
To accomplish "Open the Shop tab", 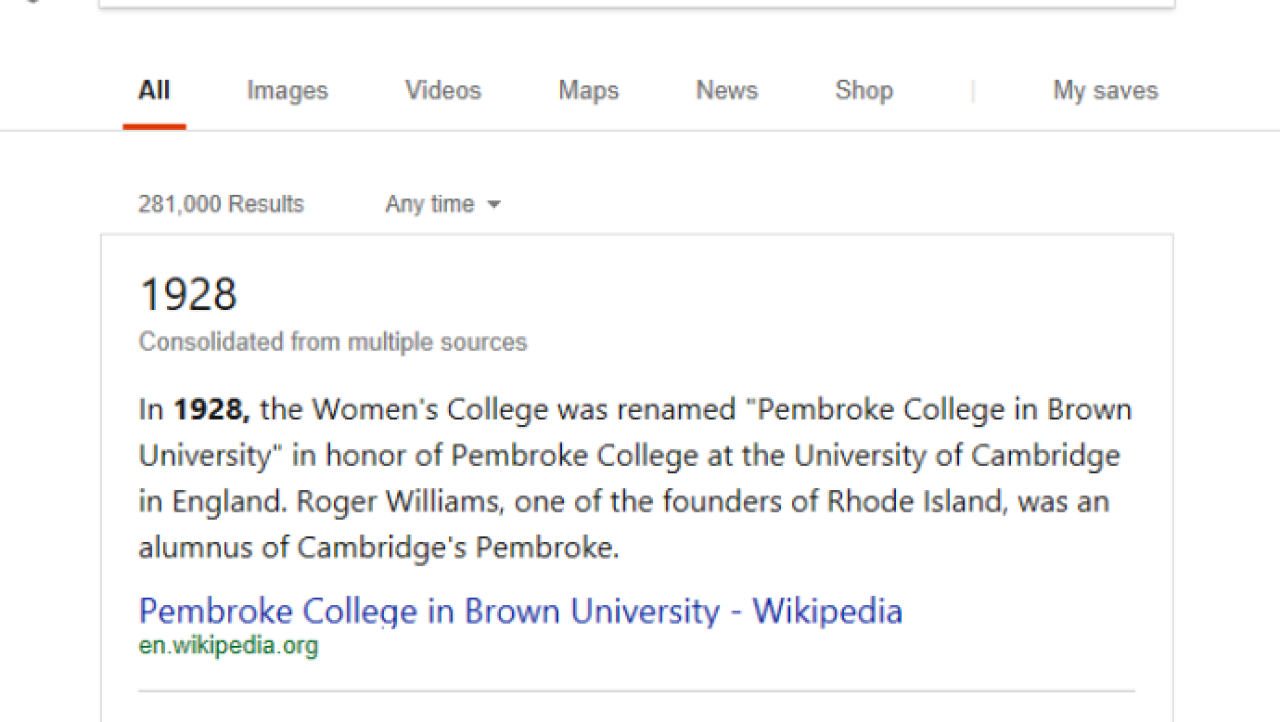I will coord(864,91).
